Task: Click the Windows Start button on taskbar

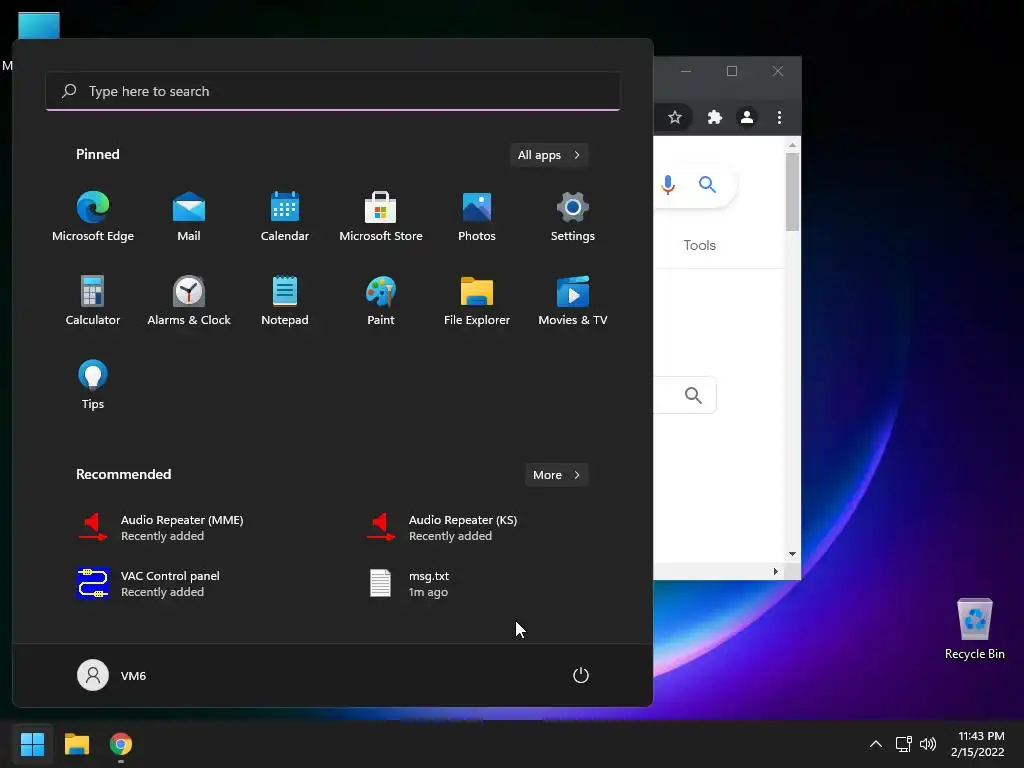Action: pyautogui.click(x=32, y=744)
